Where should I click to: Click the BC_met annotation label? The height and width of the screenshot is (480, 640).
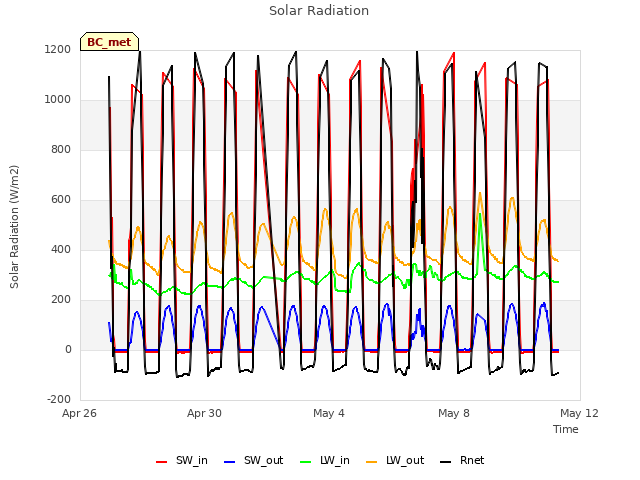[109, 42]
